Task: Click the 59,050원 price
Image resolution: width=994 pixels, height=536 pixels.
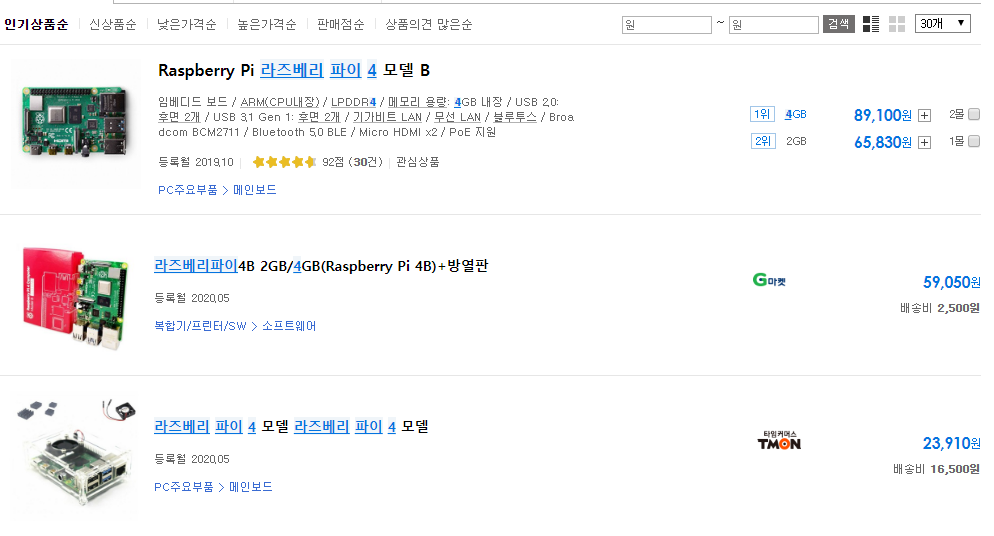Action: point(952,283)
